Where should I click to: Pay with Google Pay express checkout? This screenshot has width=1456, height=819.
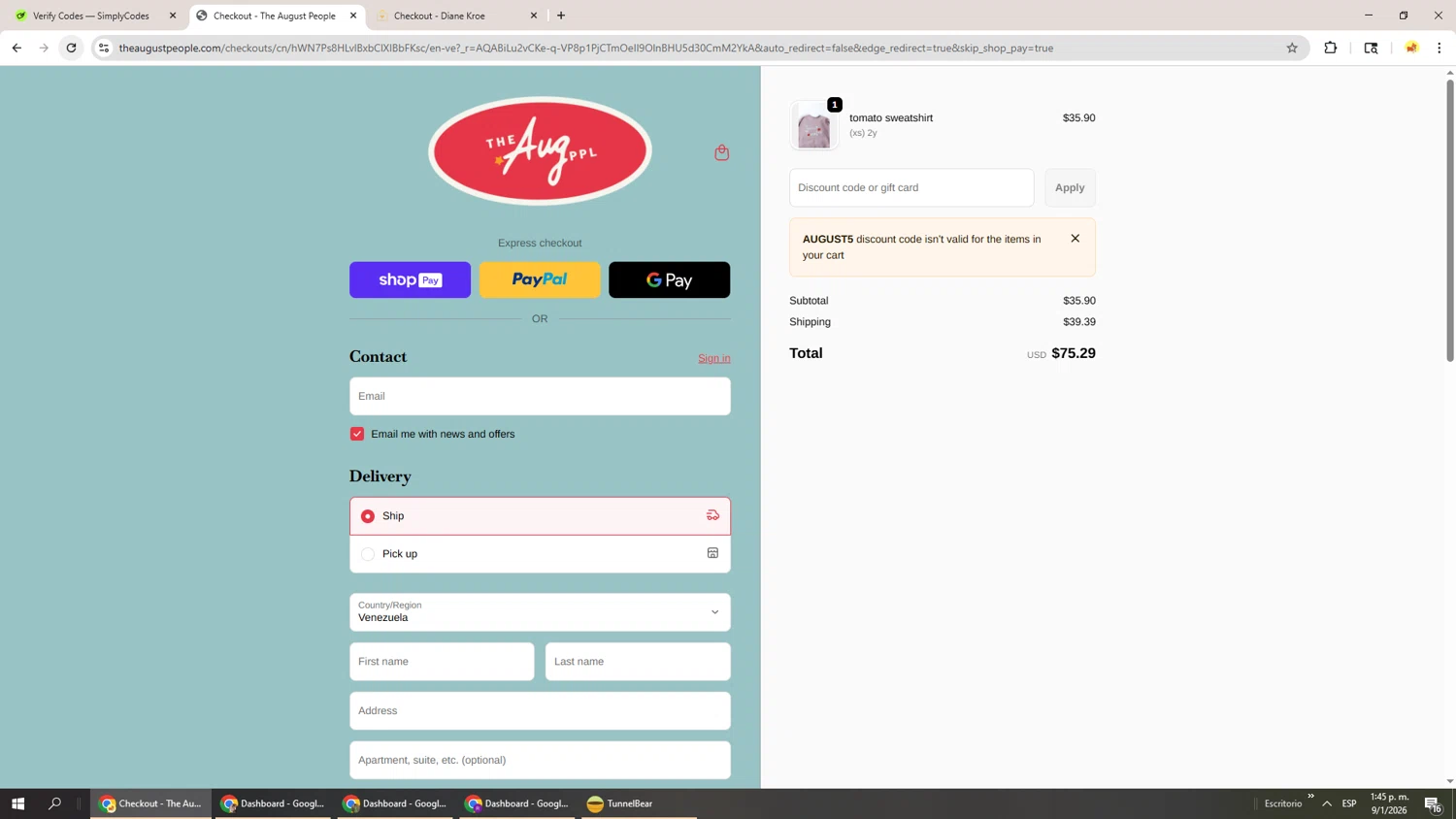(670, 279)
